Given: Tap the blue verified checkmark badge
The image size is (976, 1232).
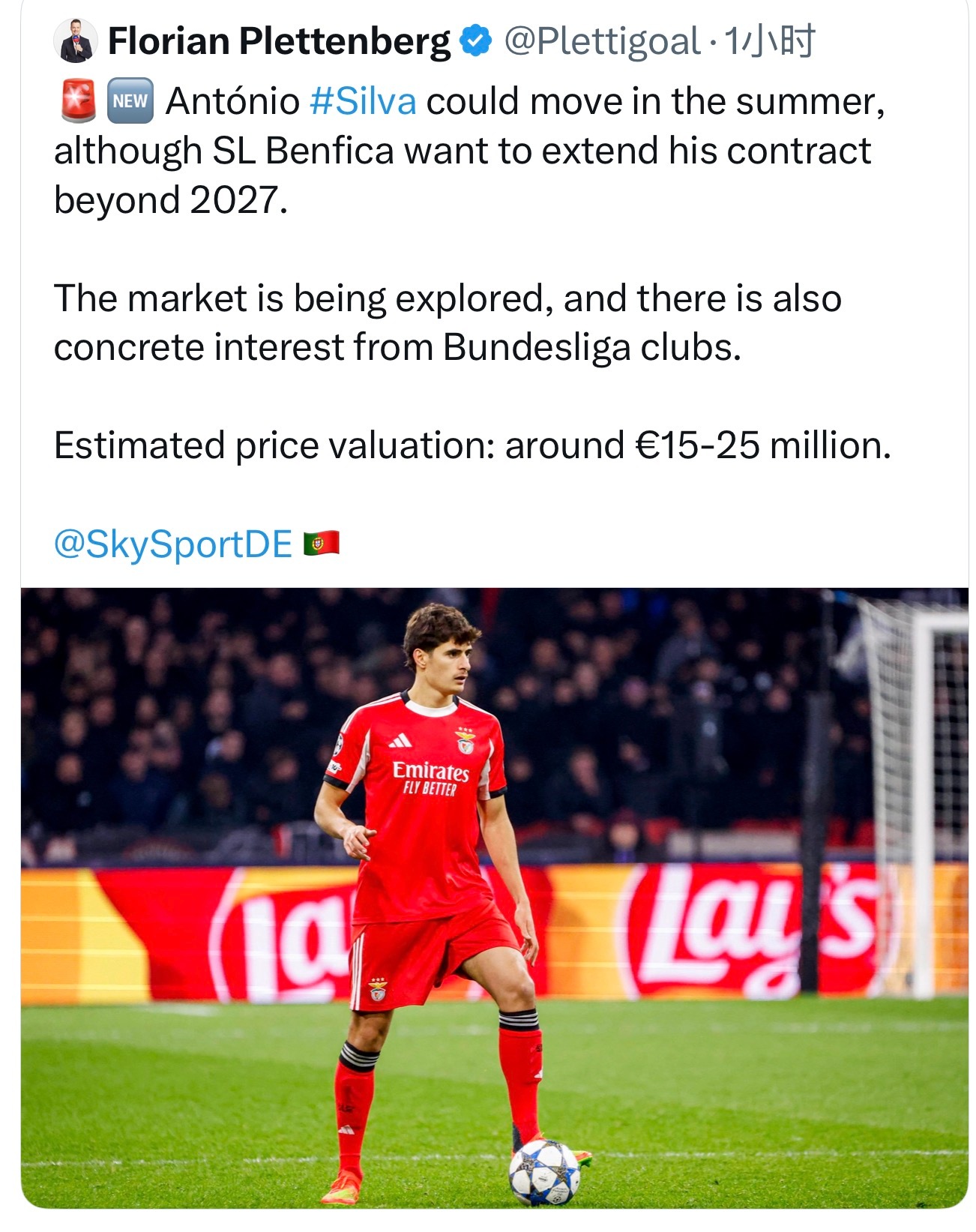Looking at the screenshot, I should pos(476,41).
